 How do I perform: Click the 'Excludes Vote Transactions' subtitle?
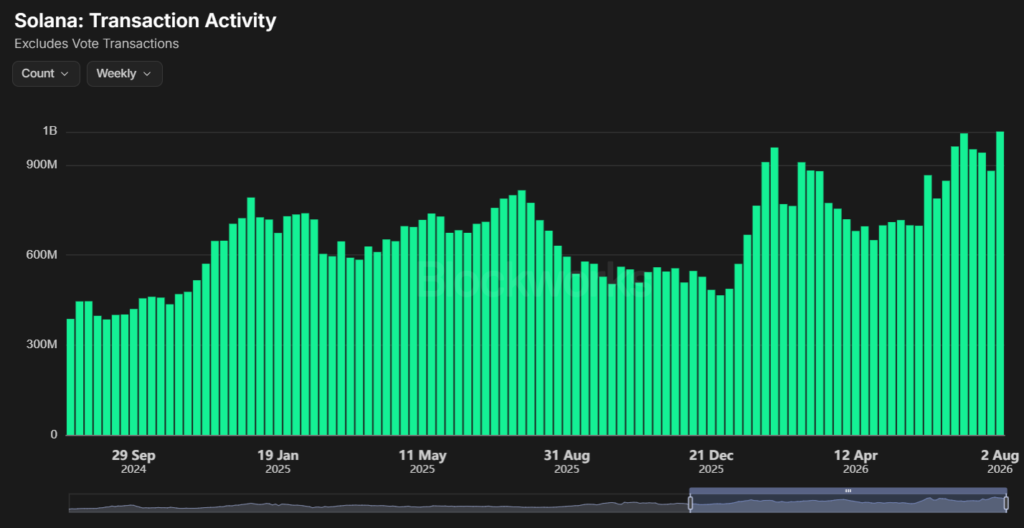[x=97, y=44]
